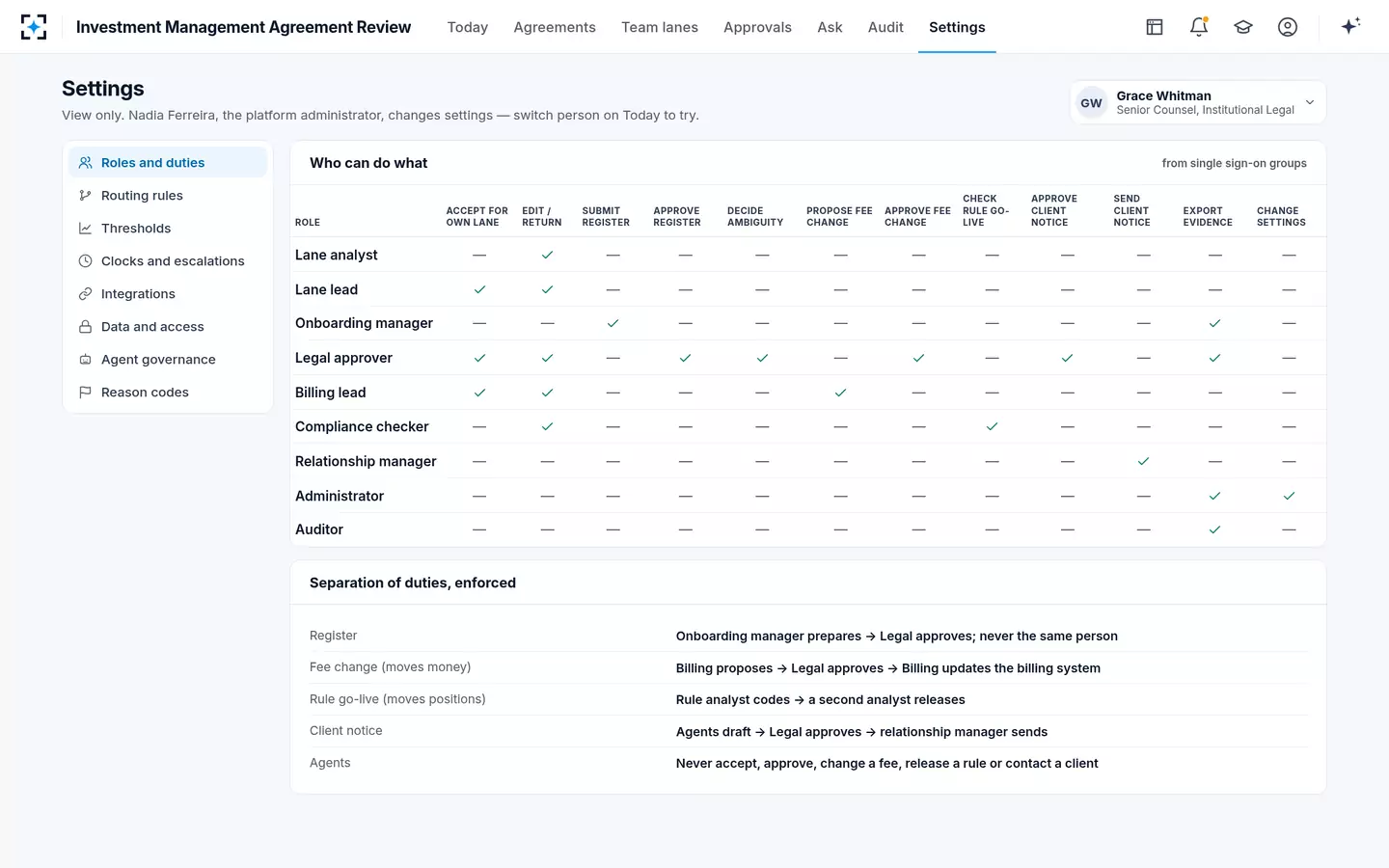Click the app logo icon

(34, 27)
